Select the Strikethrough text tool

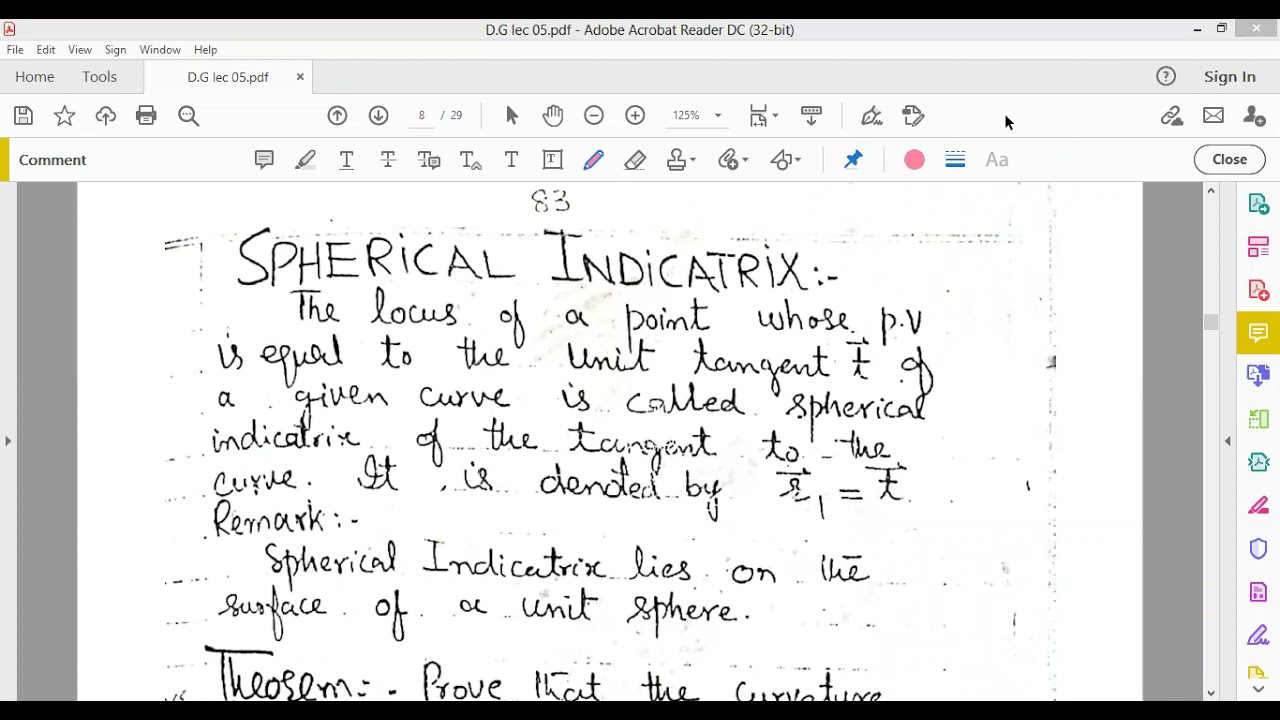point(388,160)
